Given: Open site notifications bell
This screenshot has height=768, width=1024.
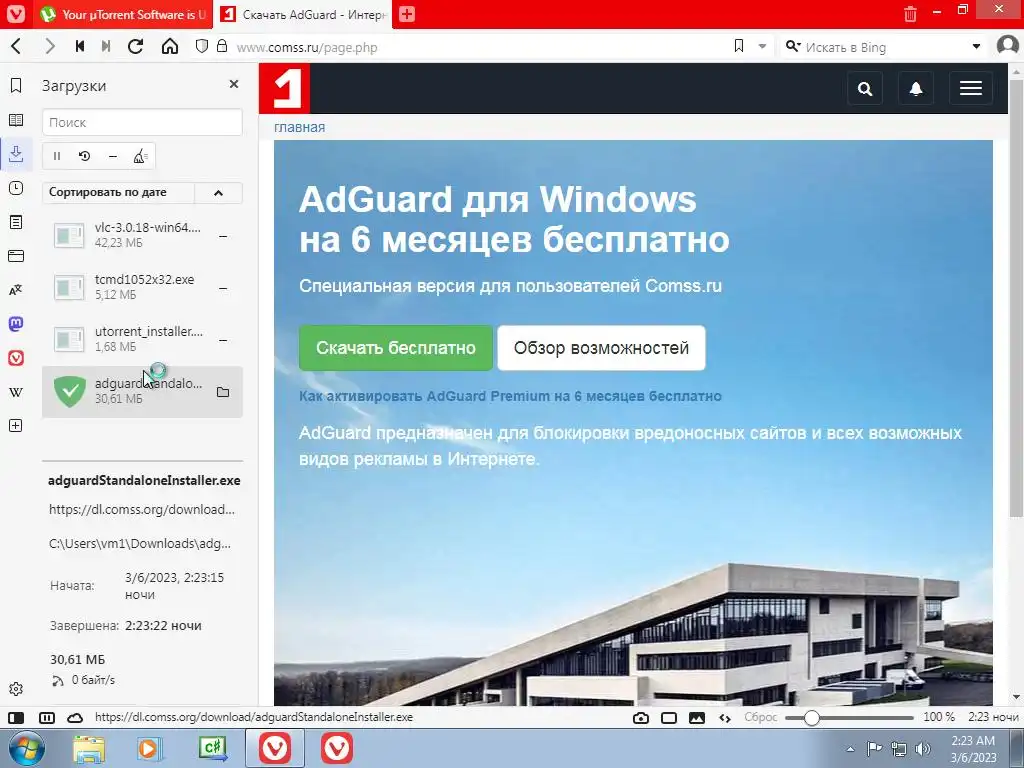Looking at the screenshot, I should (x=916, y=88).
